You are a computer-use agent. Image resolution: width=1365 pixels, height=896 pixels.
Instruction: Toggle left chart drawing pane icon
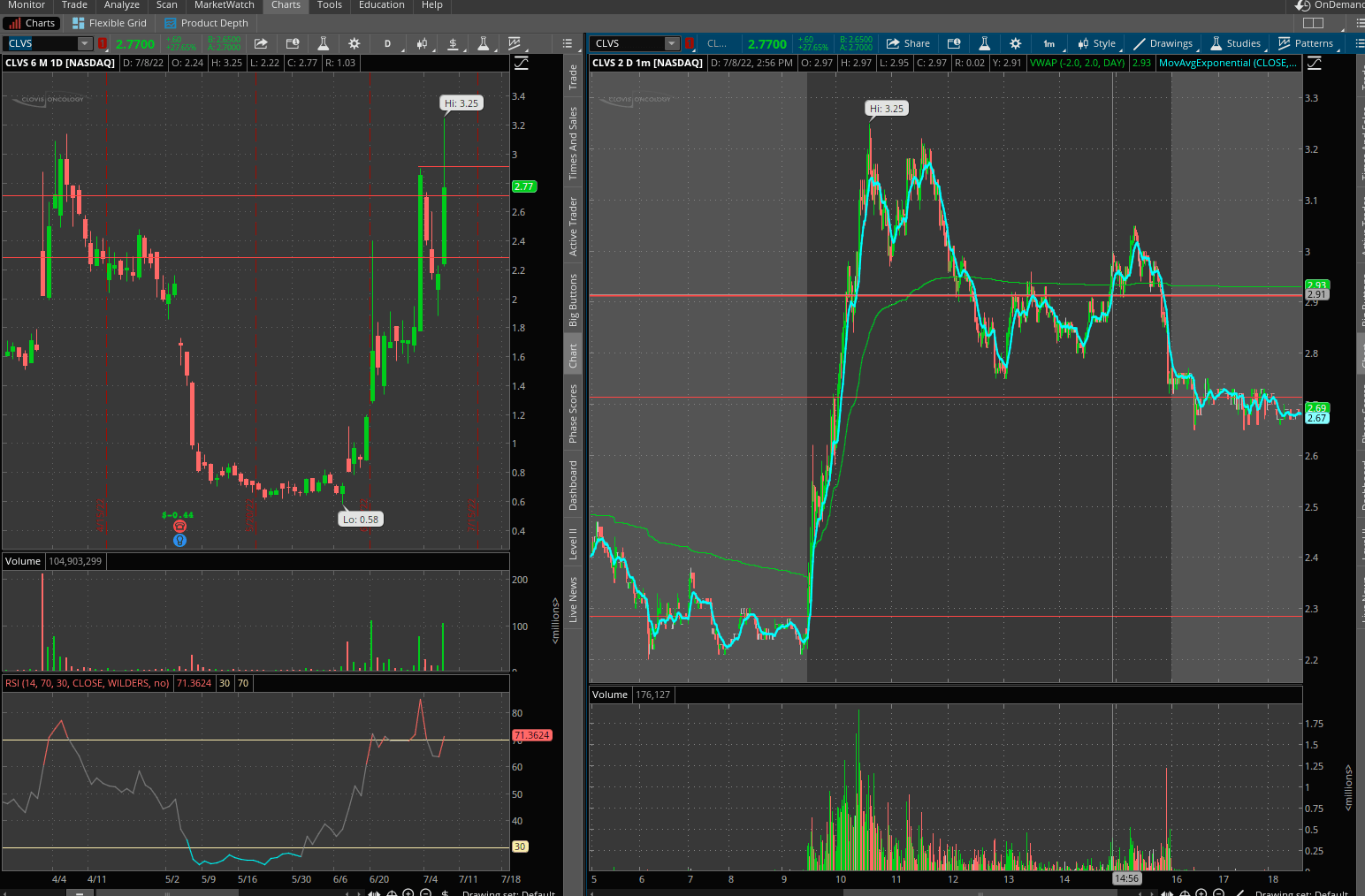(522, 63)
